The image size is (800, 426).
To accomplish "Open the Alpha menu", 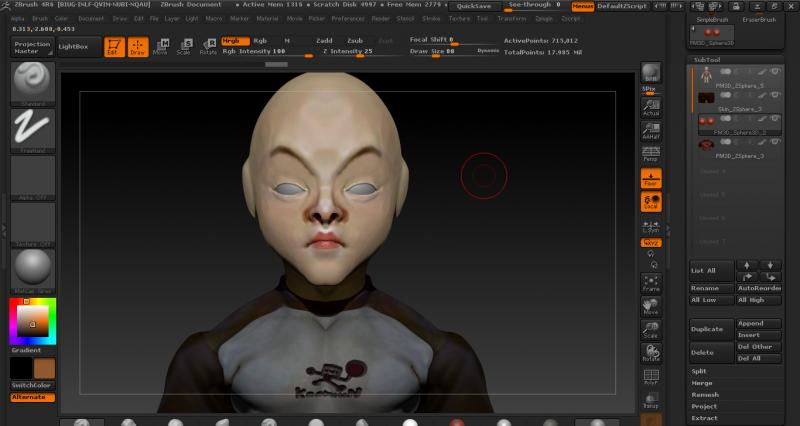I will click(x=17, y=18).
